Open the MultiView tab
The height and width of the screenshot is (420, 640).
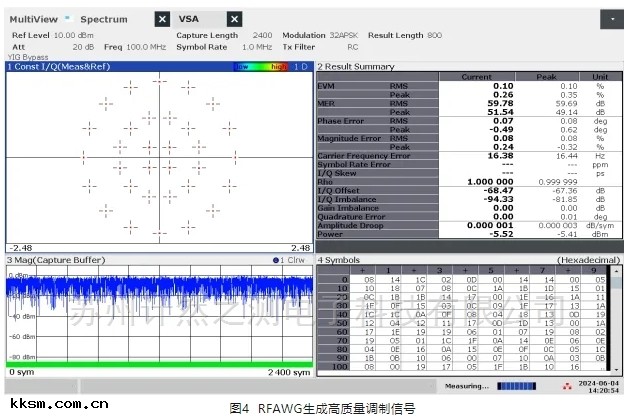coord(33,19)
